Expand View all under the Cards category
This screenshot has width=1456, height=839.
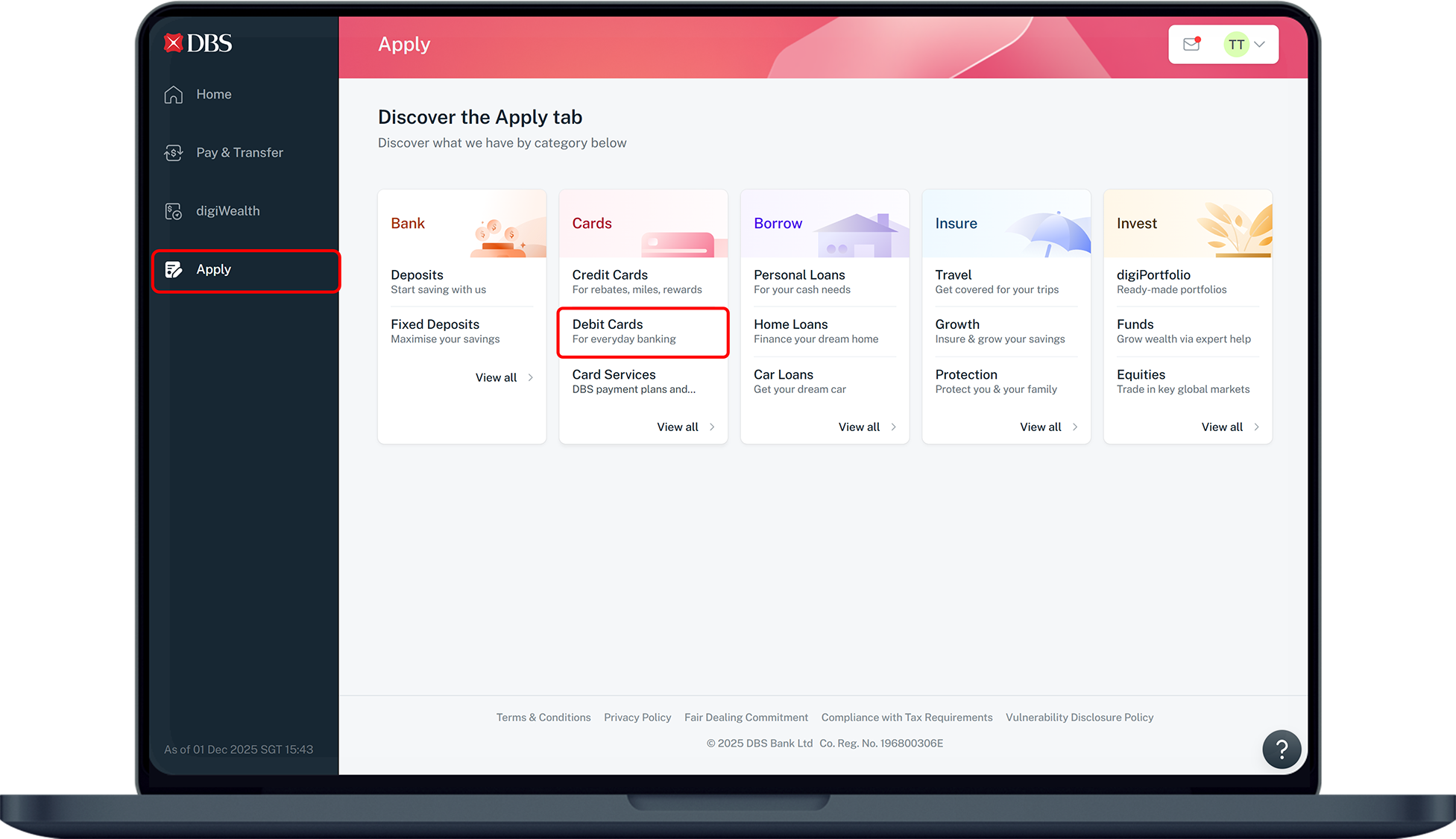click(x=677, y=427)
